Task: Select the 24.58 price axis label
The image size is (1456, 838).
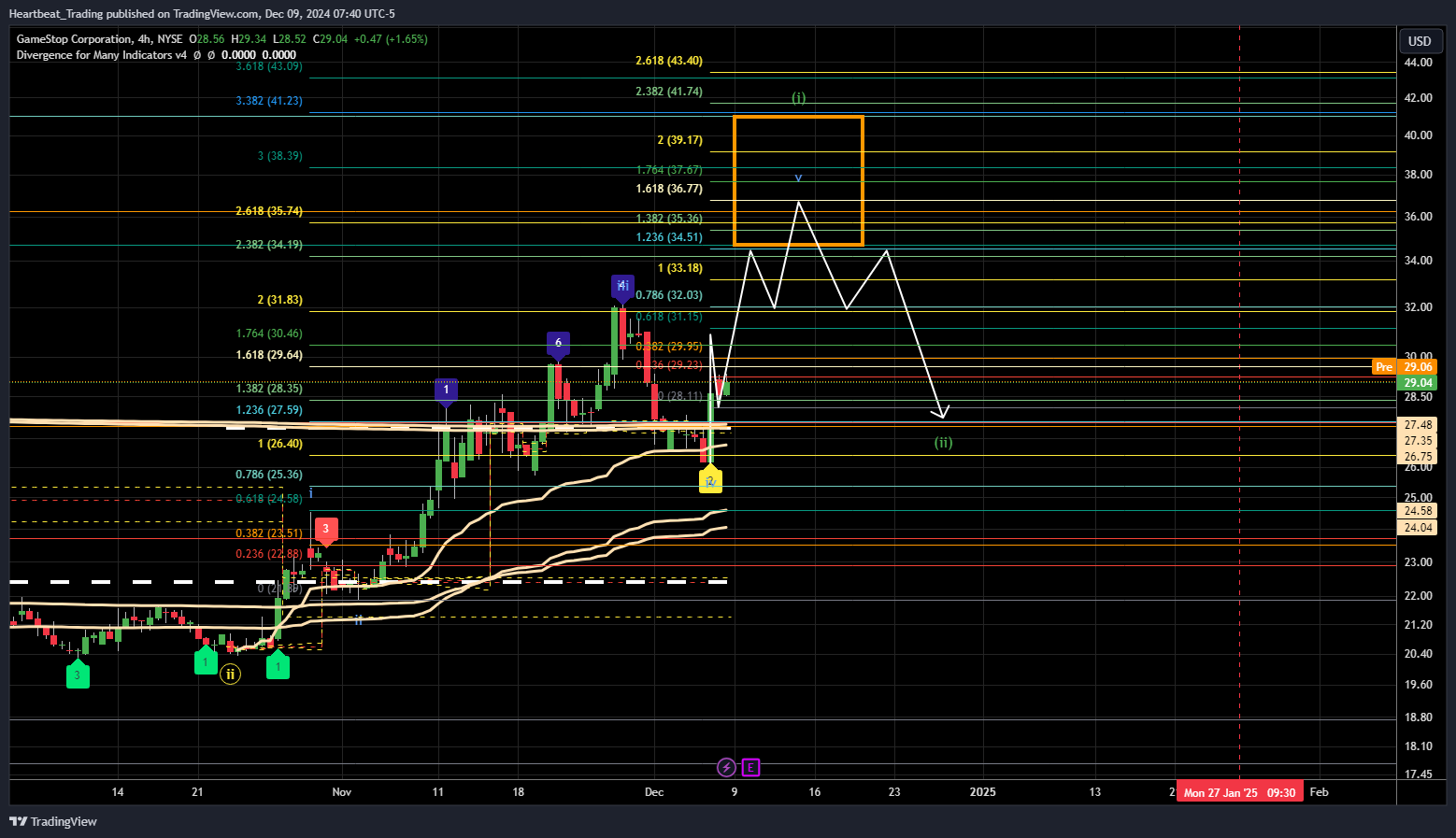Action: point(1418,511)
